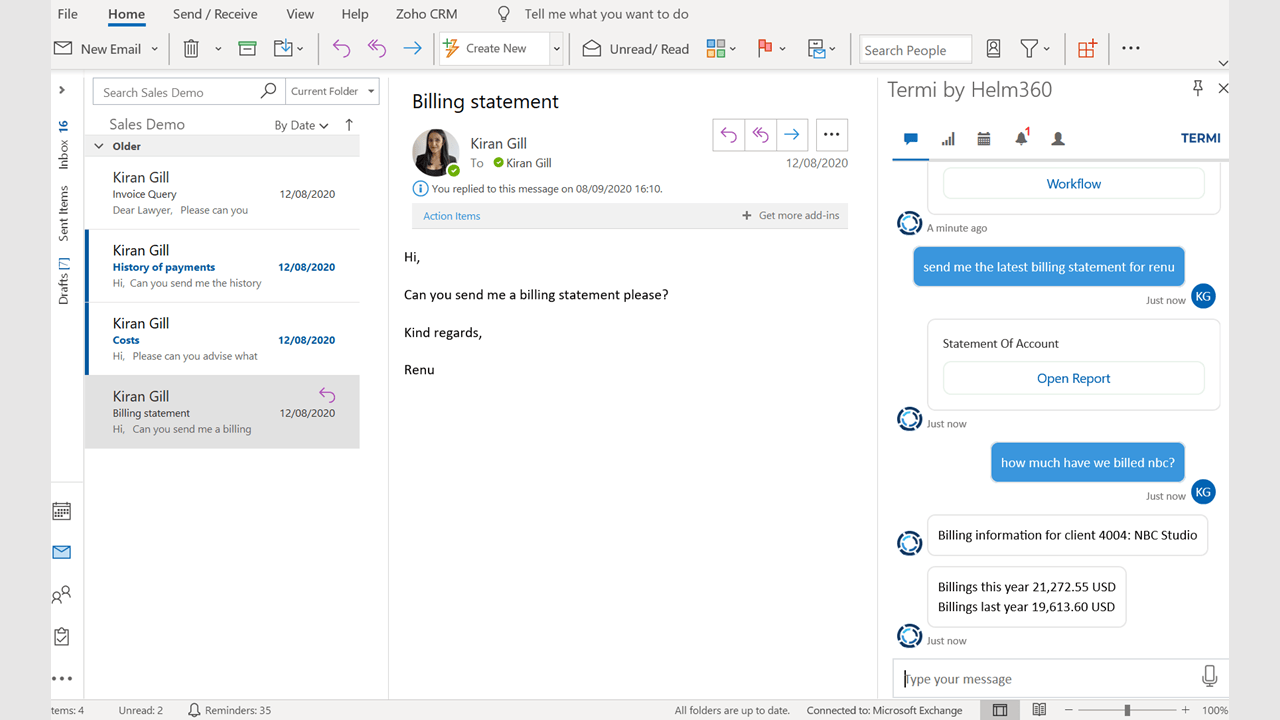Expand the folder pane chevron

62,90
